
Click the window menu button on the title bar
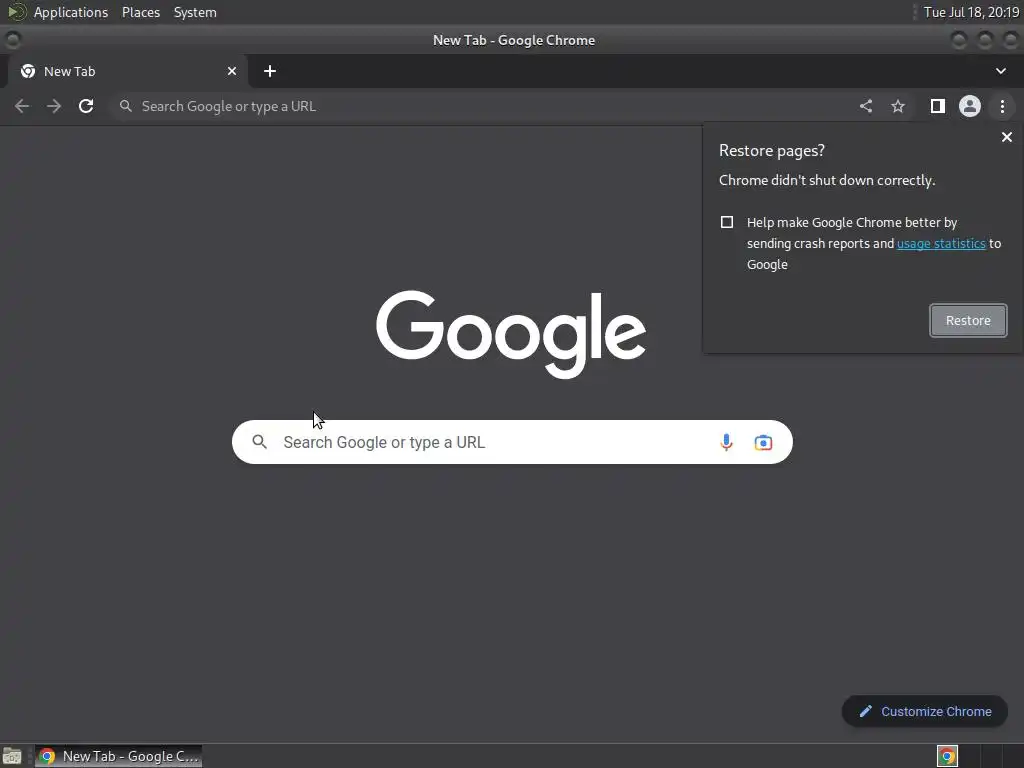(x=12, y=40)
